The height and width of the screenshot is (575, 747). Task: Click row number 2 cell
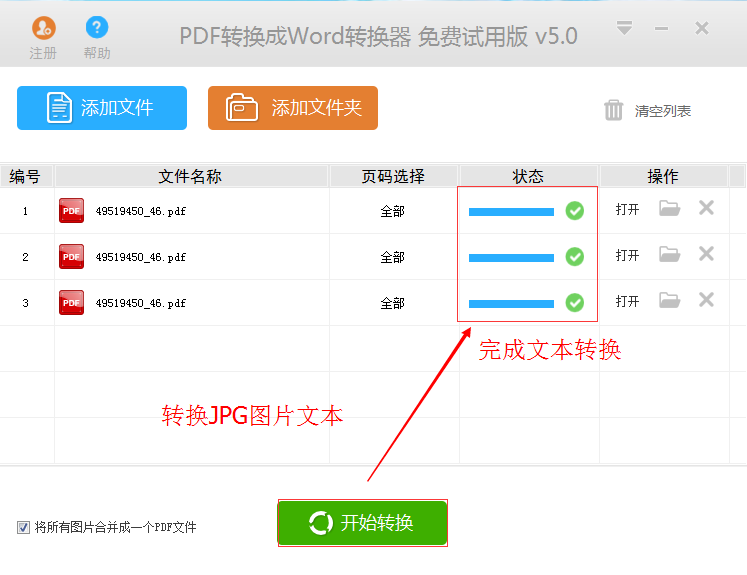26,257
